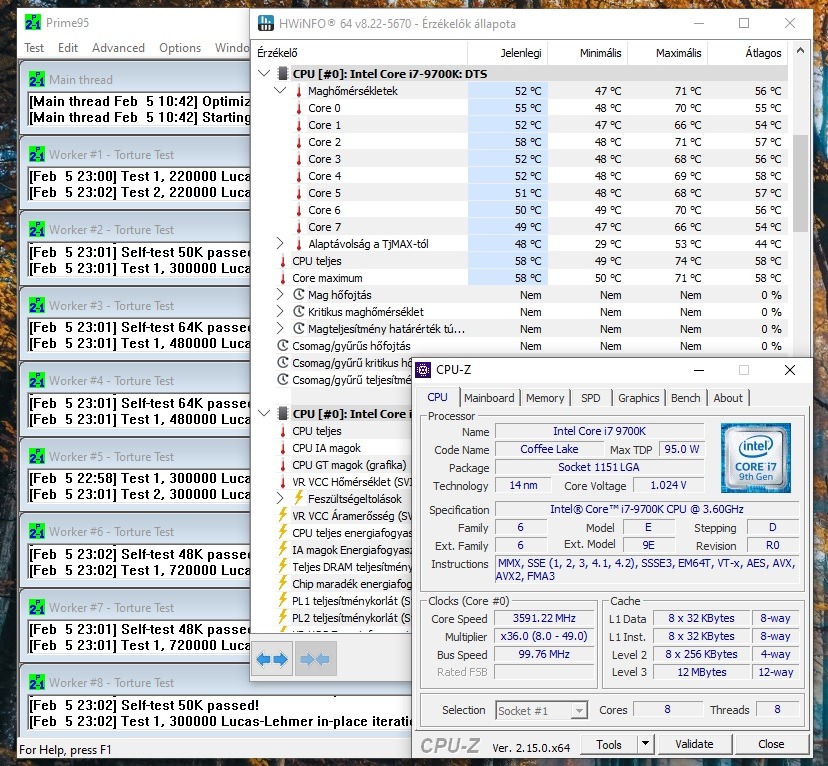Screen dimensions: 828x766
Task: Select the Teljes DRAM teljesítmény row
Action: point(343,567)
